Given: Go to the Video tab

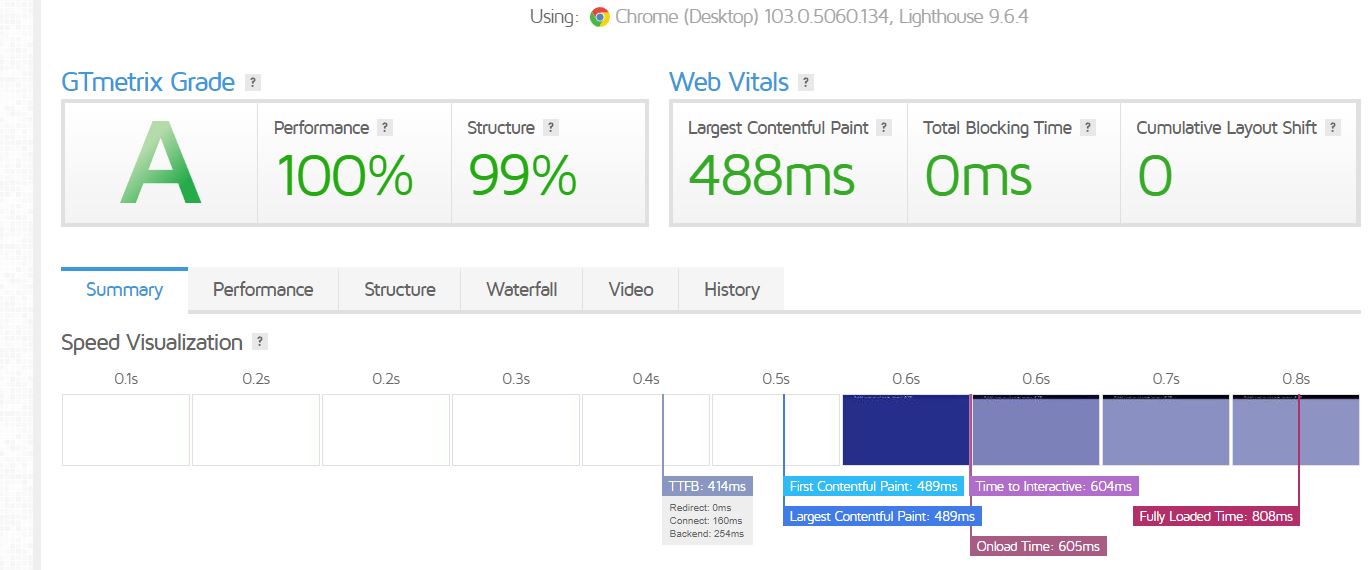Looking at the screenshot, I should [x=630, y=290].
